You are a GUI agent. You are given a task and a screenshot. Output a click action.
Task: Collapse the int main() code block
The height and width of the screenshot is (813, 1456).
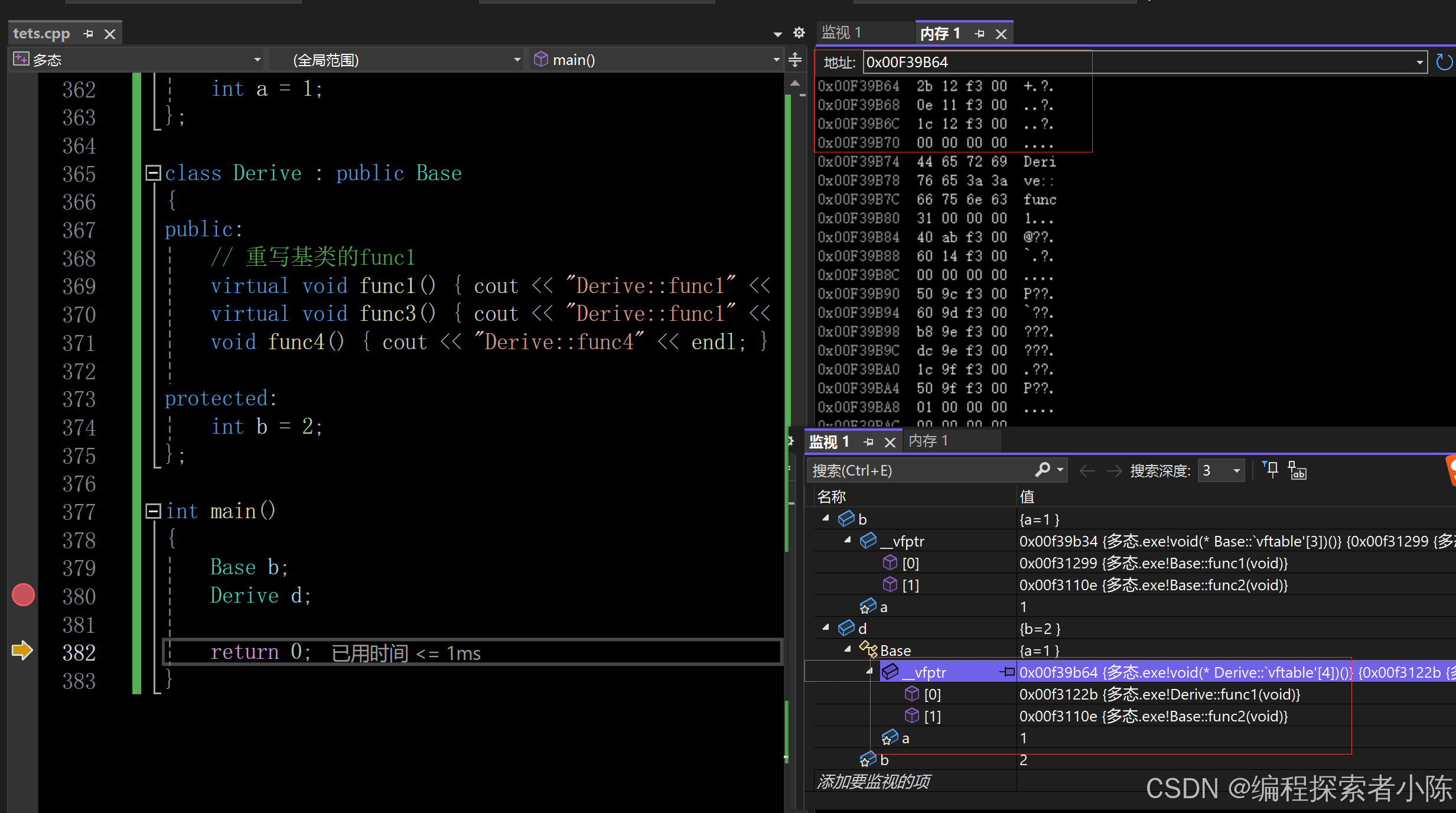(153, 511)
